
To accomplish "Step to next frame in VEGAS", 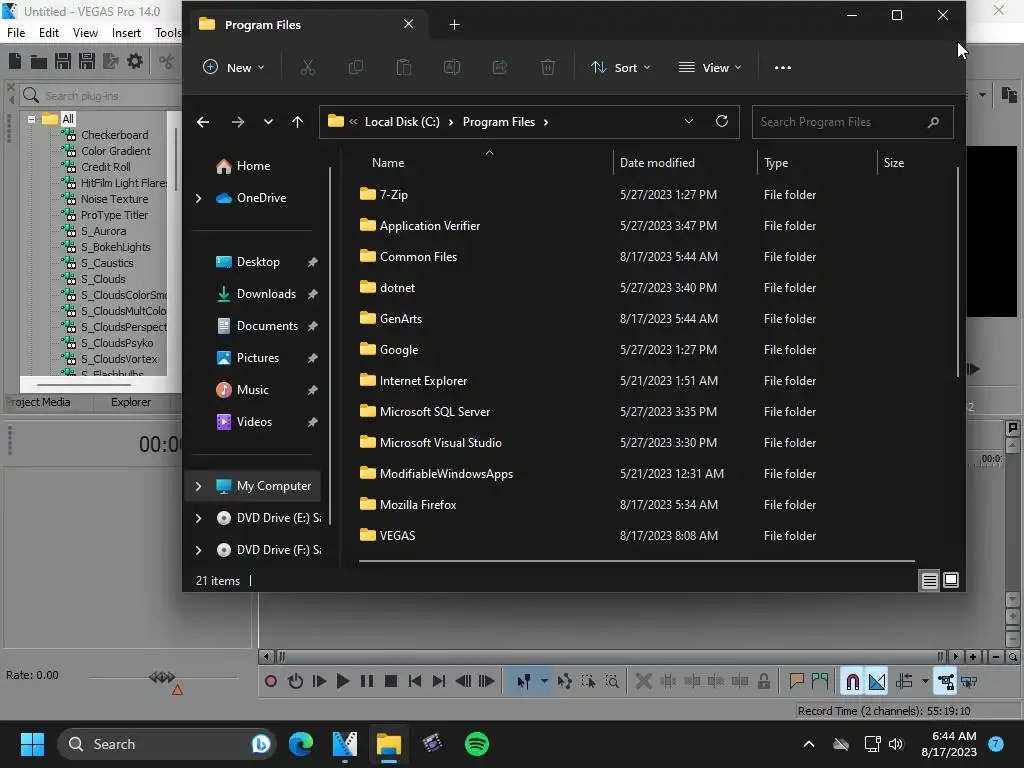I will click(487, 682).
